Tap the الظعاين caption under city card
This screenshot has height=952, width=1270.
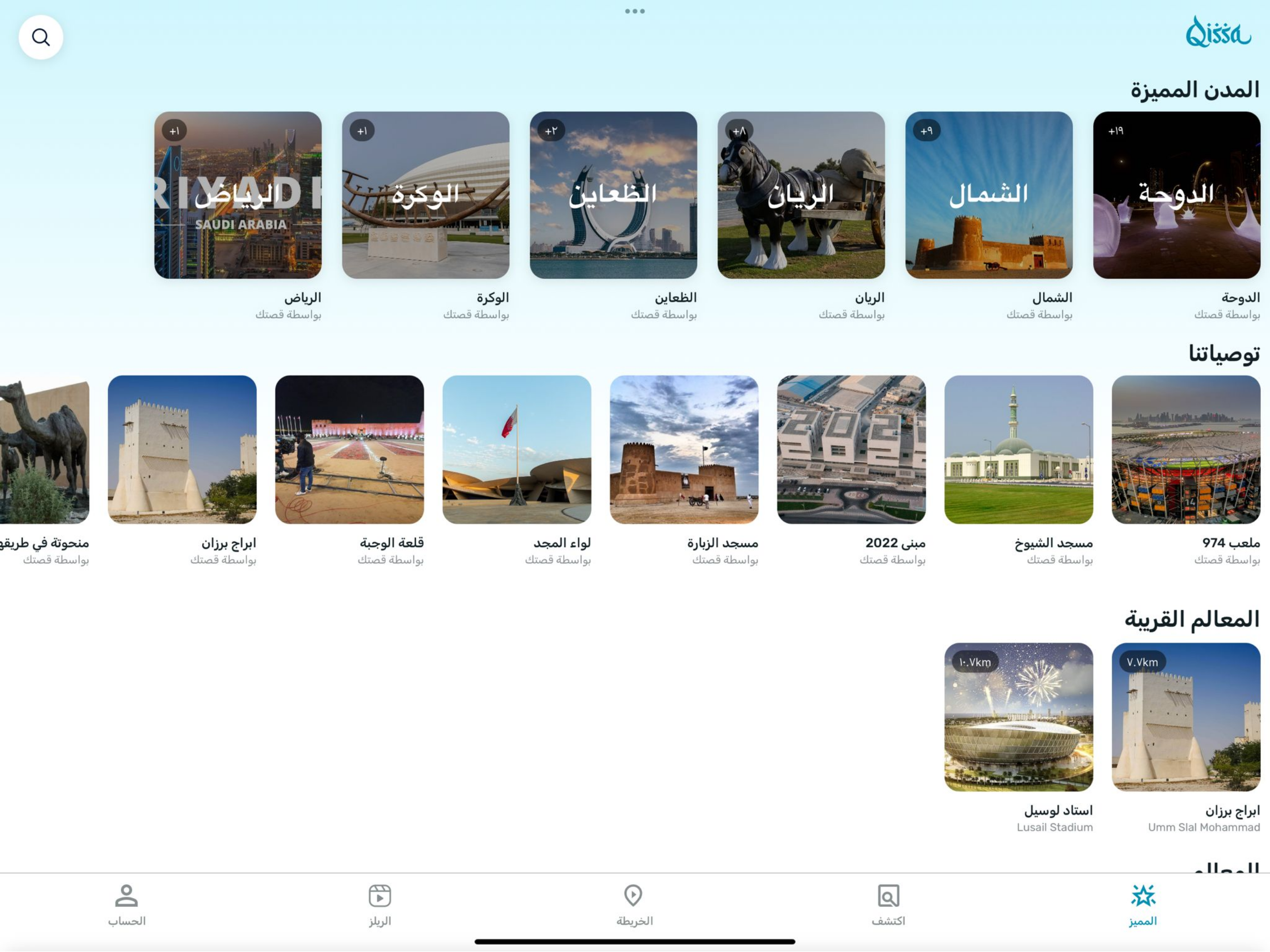pyautogui.click(x=675, y=298)
